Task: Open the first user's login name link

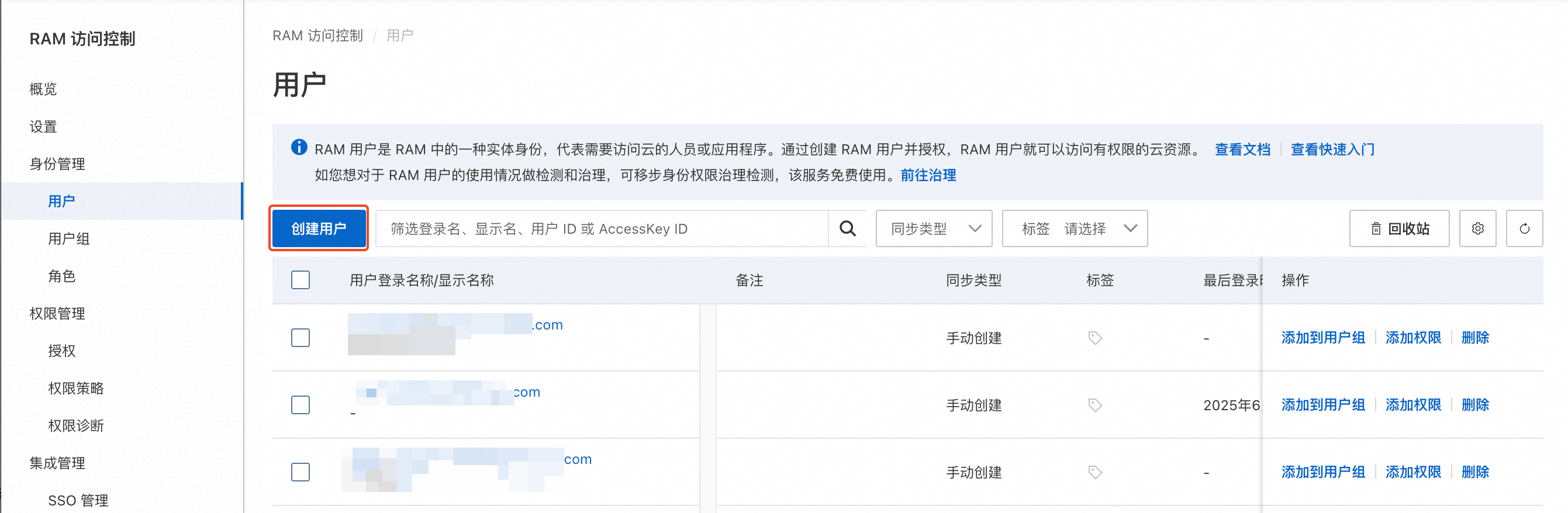Action: coord(455,324)
